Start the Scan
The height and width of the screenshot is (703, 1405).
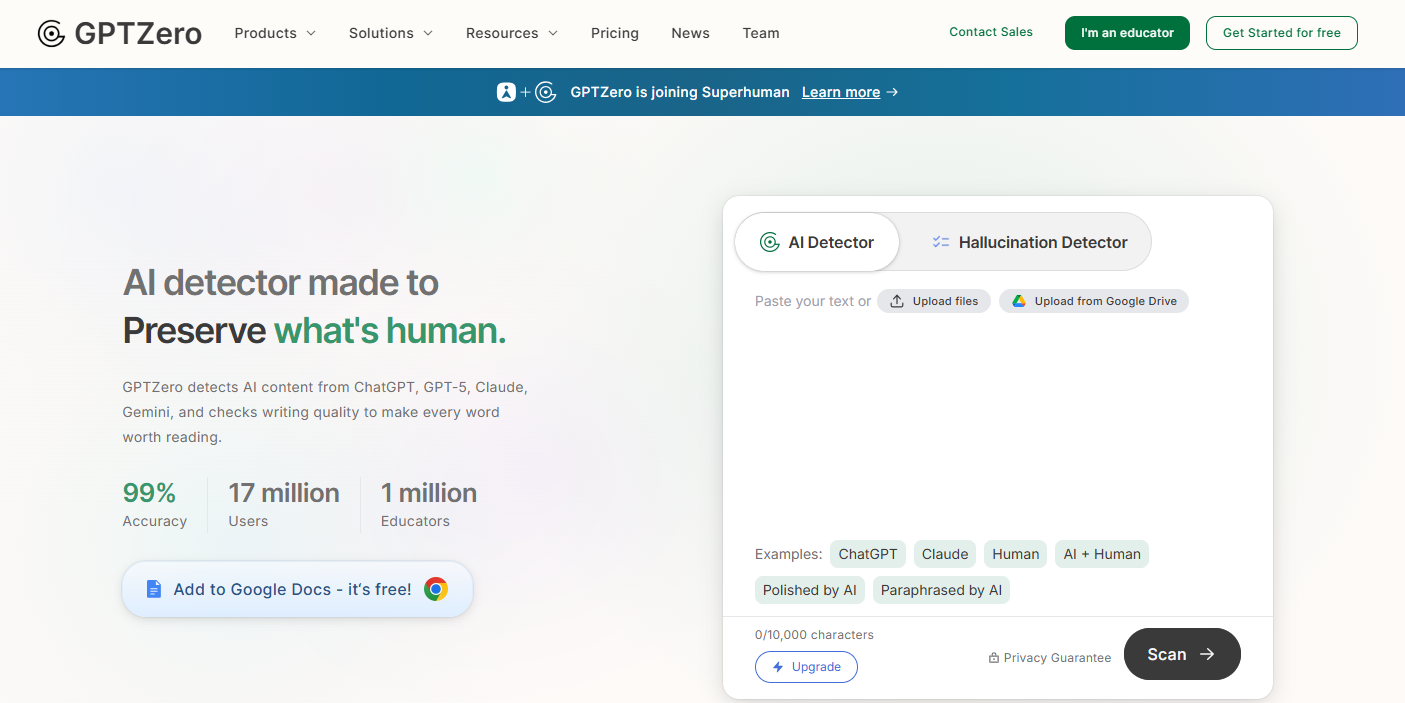pos(1182,654)
